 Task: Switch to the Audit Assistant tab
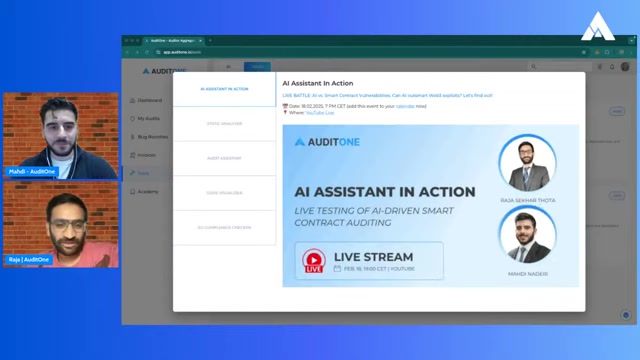[224, 158]
